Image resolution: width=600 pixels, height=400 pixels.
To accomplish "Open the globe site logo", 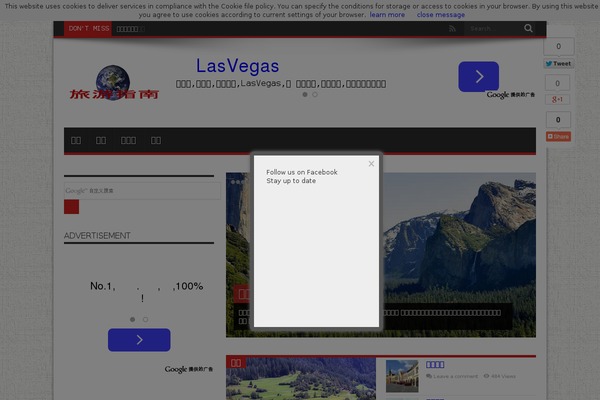I will click(114, 83).
